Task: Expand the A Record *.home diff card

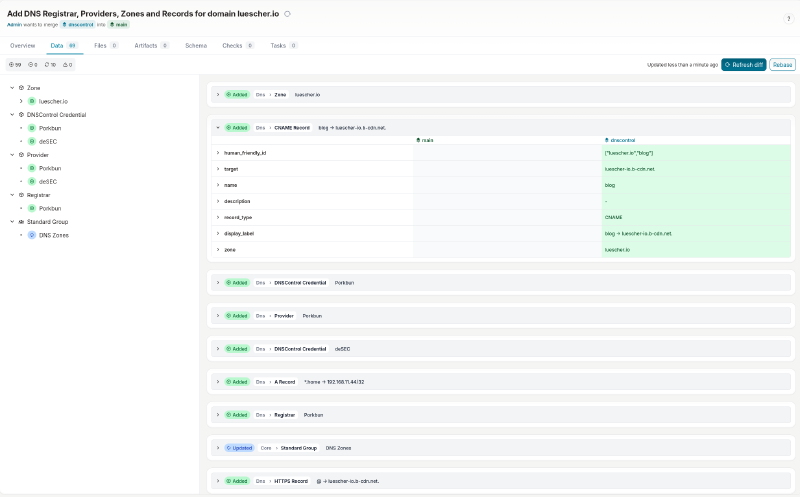Action: [218, 382]
